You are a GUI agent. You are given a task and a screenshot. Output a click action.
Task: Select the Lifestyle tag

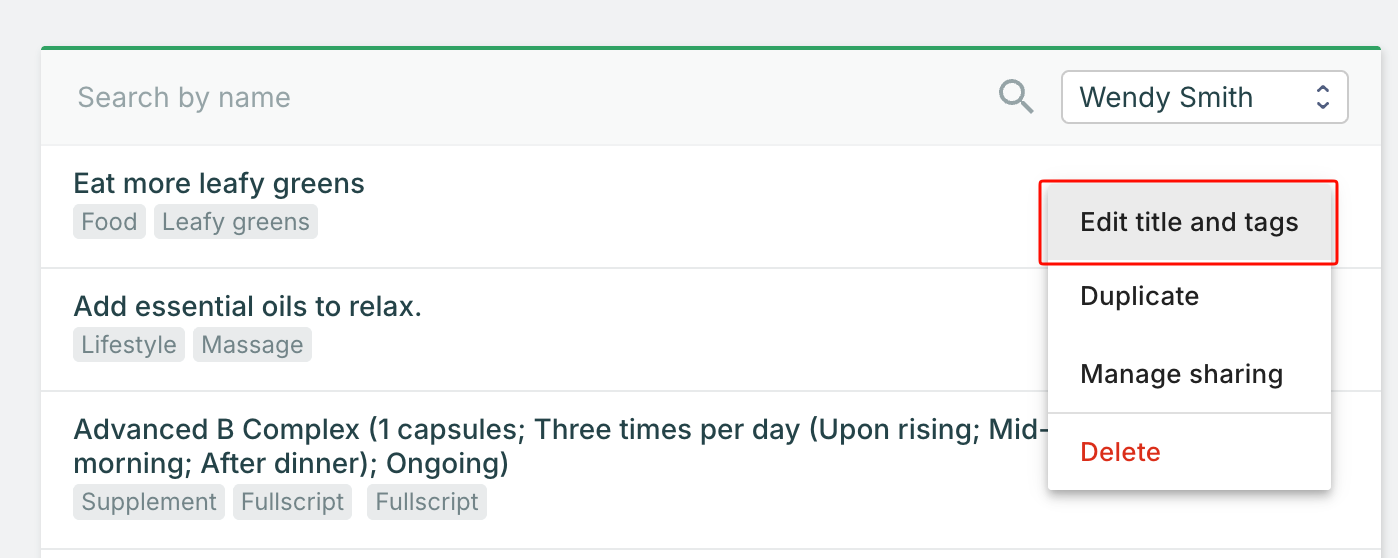129,345
